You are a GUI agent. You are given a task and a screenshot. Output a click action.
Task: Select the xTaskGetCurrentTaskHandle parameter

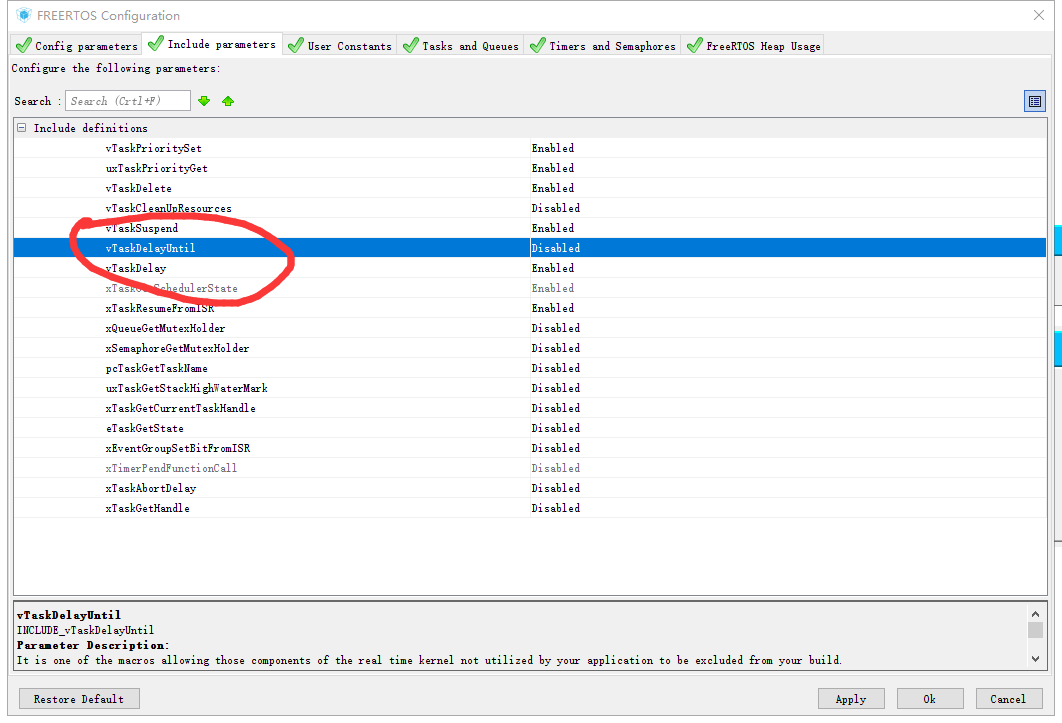click(x=180, y=408)
